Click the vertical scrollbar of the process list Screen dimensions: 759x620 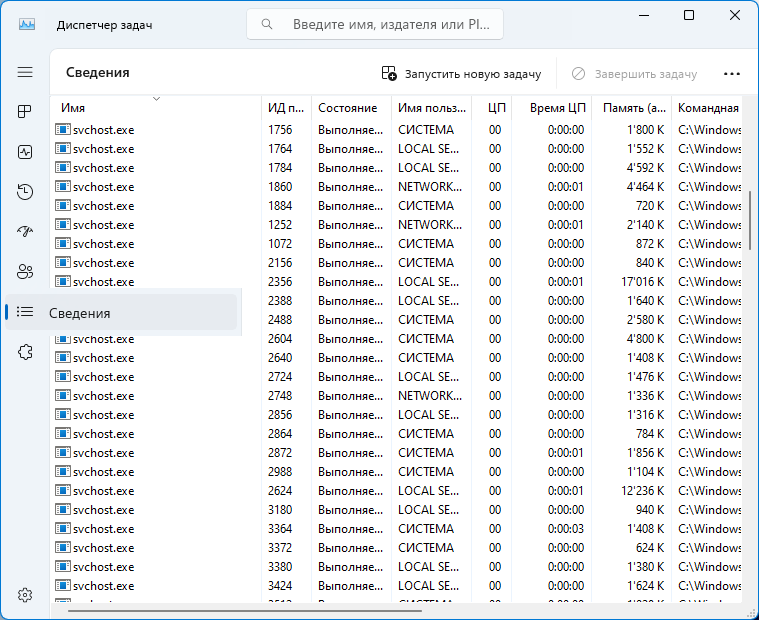point(749,218)
